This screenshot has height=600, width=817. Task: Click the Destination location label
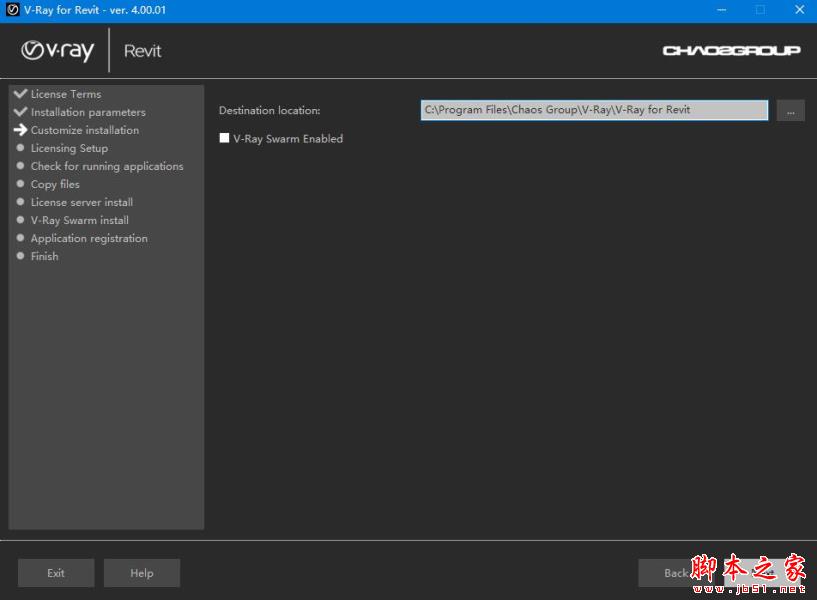click(269, 110)
